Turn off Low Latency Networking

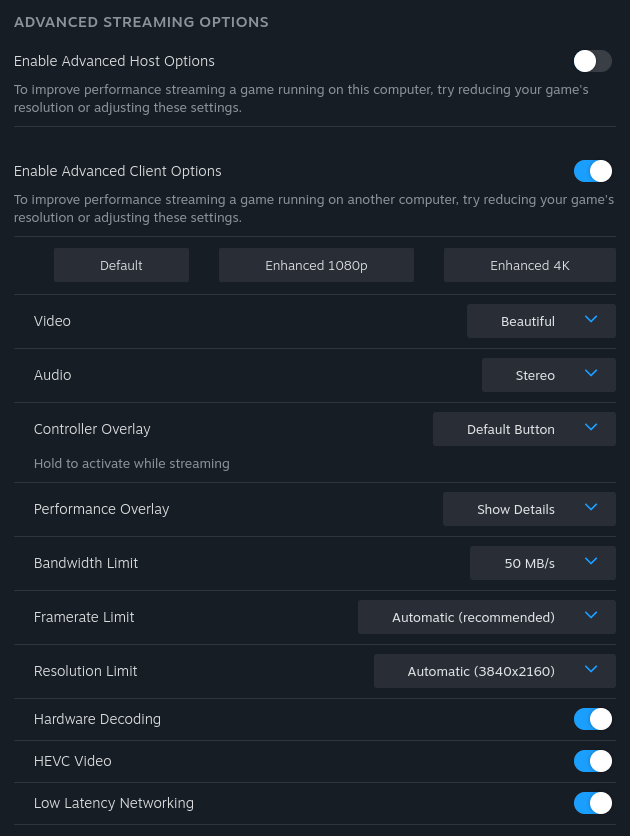click(592, 803)
